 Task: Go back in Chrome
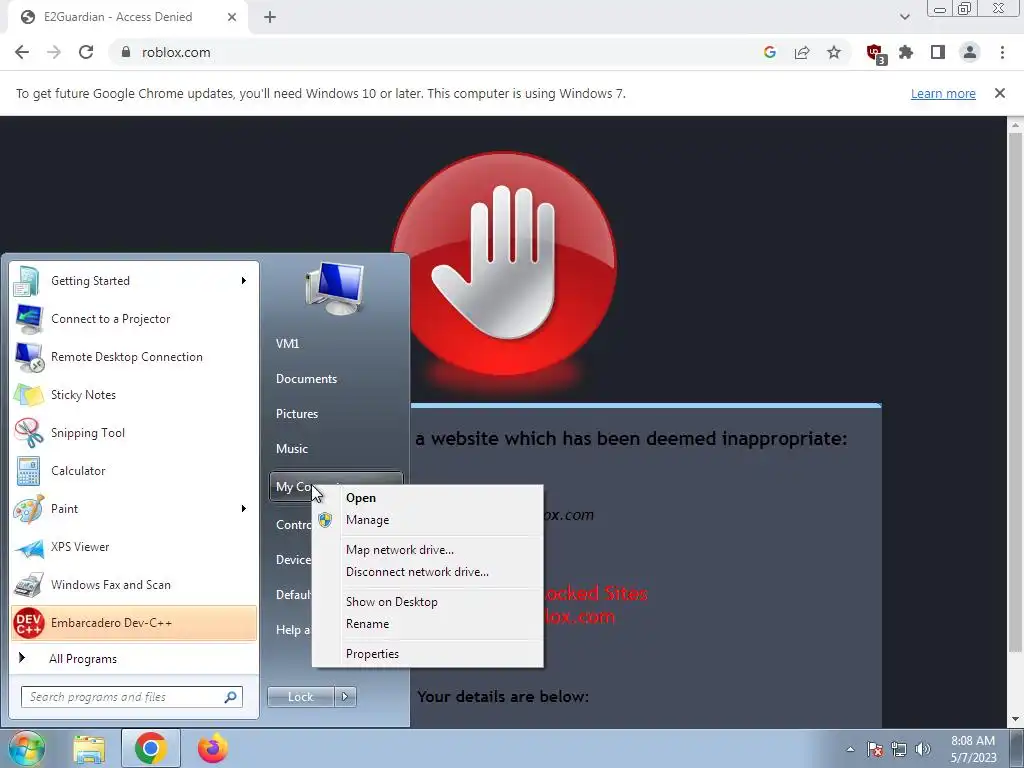tap(22, 52)
